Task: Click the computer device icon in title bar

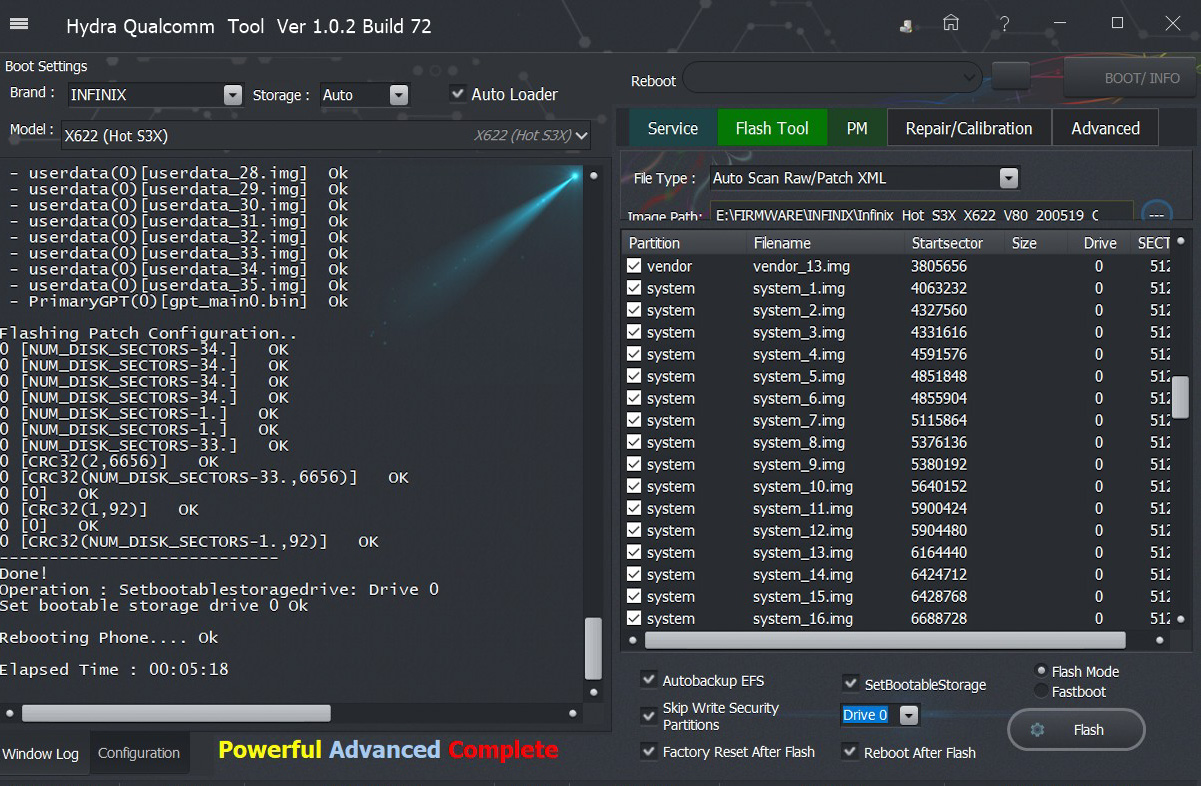Action: pos(906,26)
